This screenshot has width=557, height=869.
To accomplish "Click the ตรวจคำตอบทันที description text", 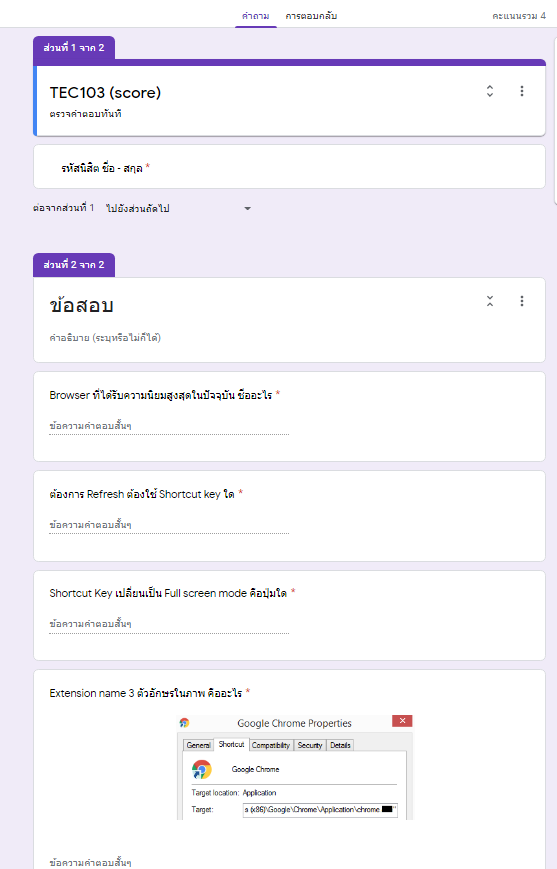I will (85, 114).
